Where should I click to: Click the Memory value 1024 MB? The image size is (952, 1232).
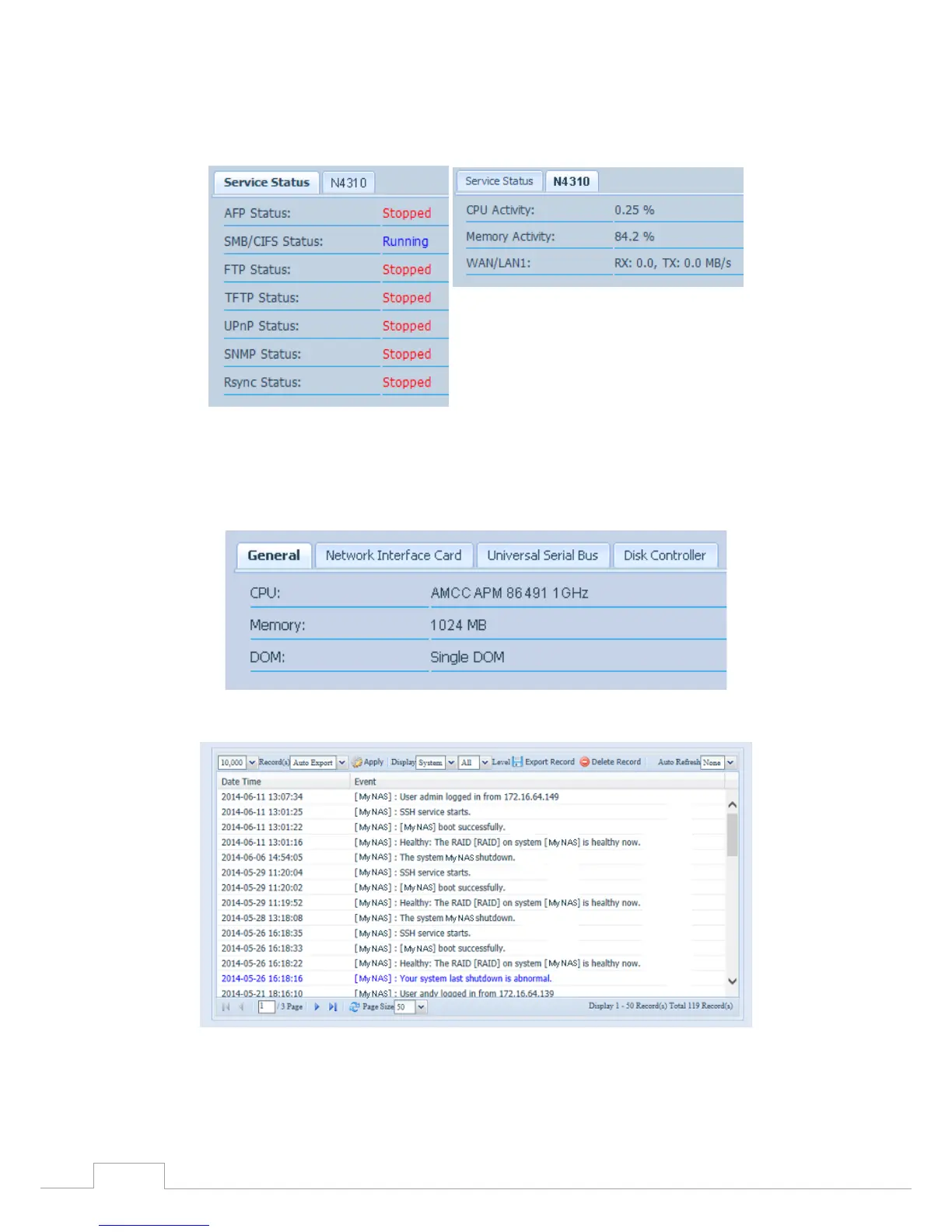458,625
